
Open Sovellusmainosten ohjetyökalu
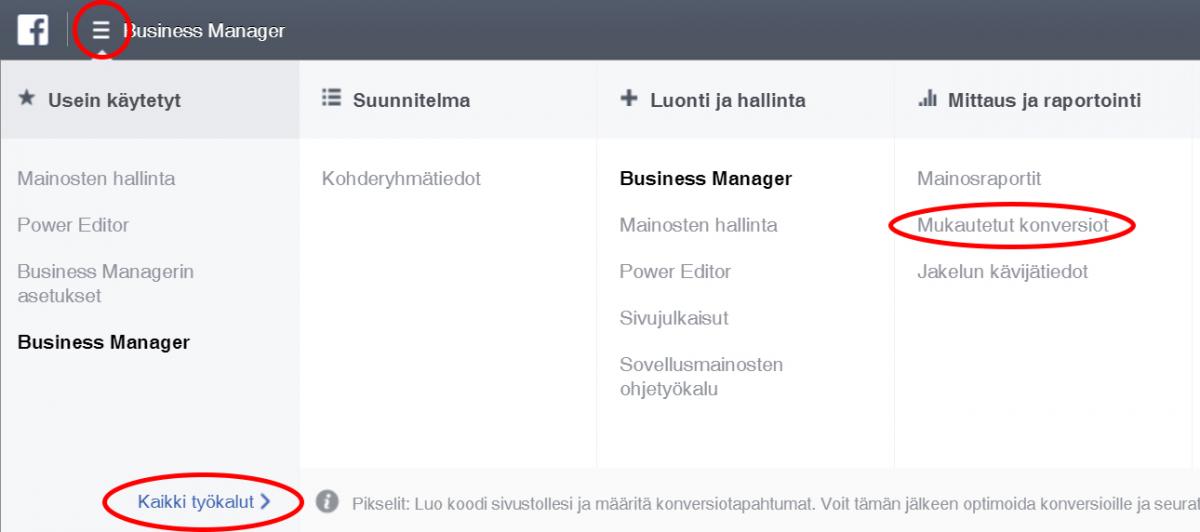(x=701, y=376)
